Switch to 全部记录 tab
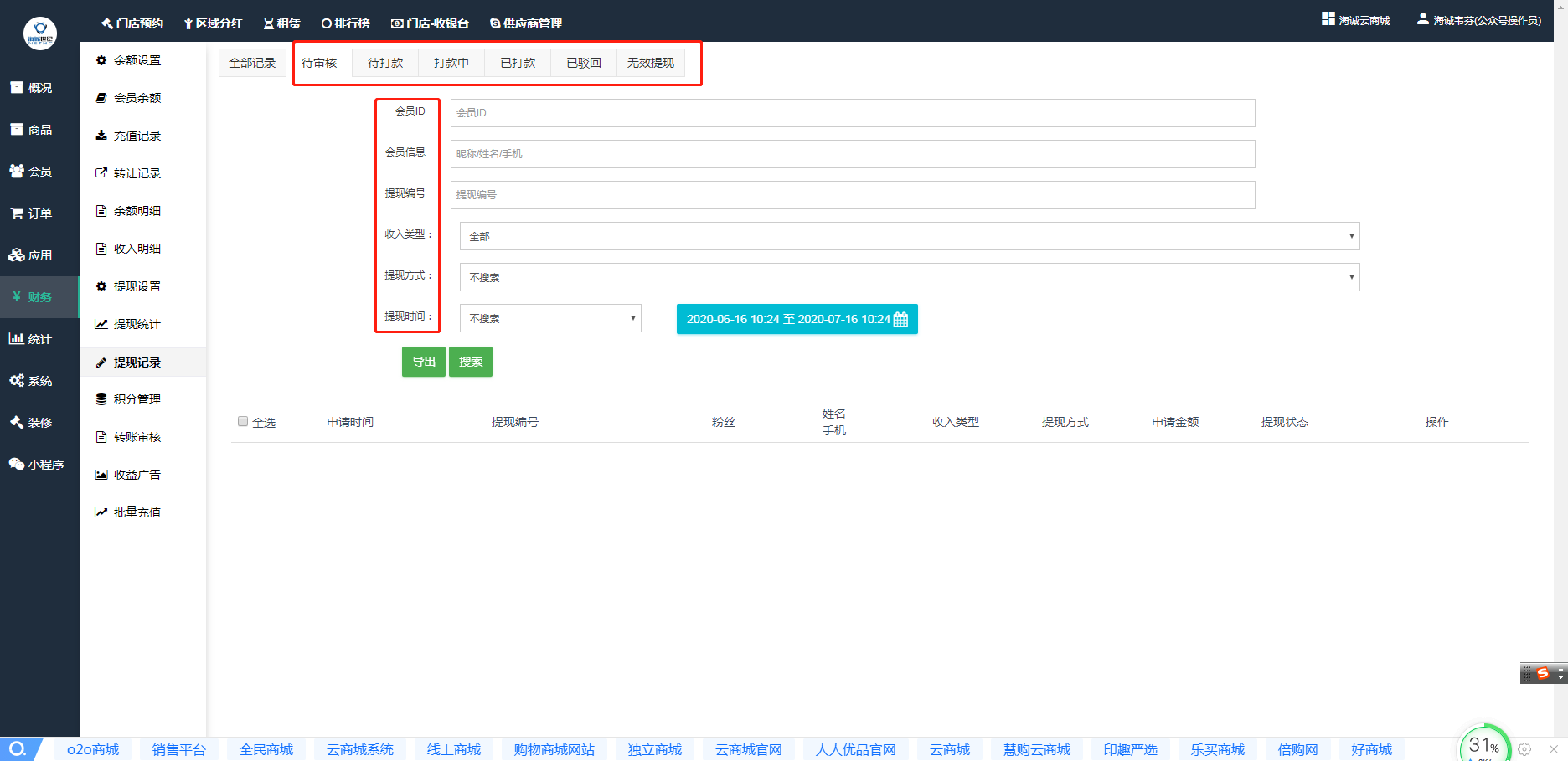Viewport: 1568px width, 761px height. [252, 63]
